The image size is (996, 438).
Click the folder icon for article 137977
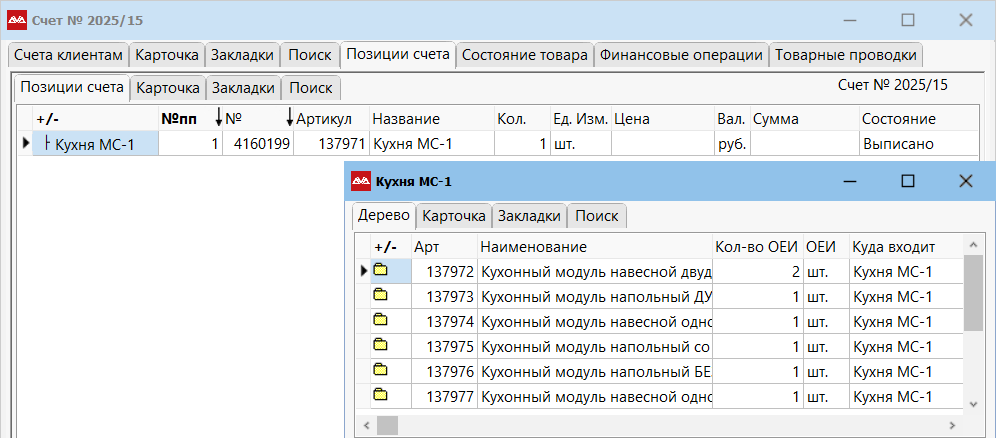coord(380,395)
